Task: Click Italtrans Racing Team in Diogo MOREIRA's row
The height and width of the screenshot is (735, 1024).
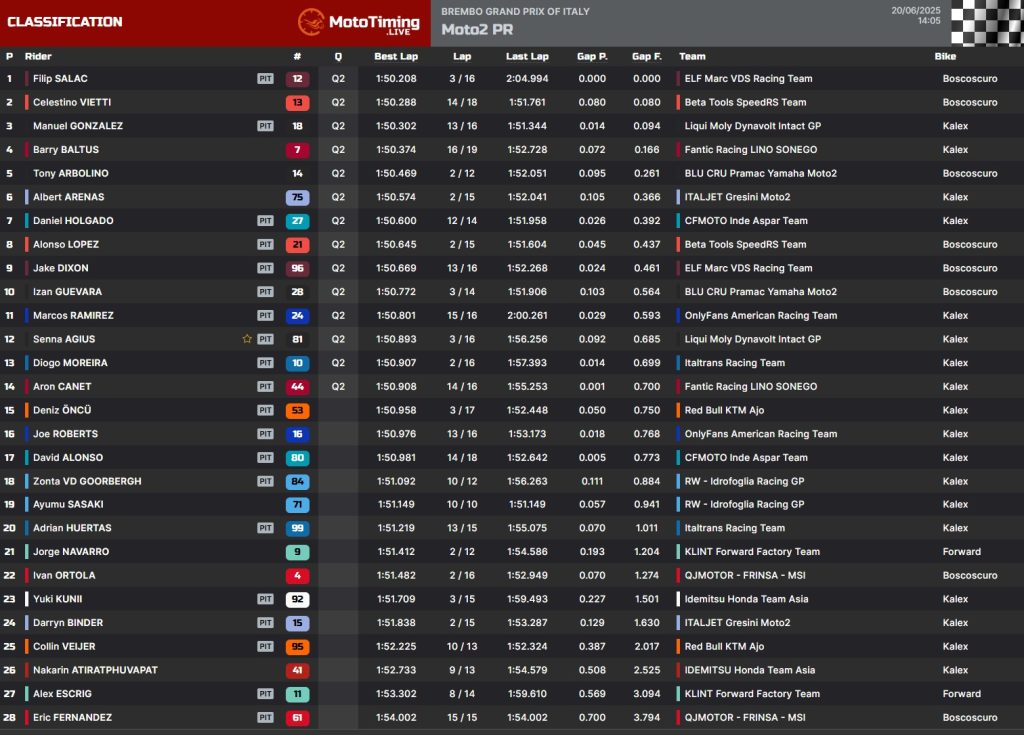Action: tap(735, 363)
